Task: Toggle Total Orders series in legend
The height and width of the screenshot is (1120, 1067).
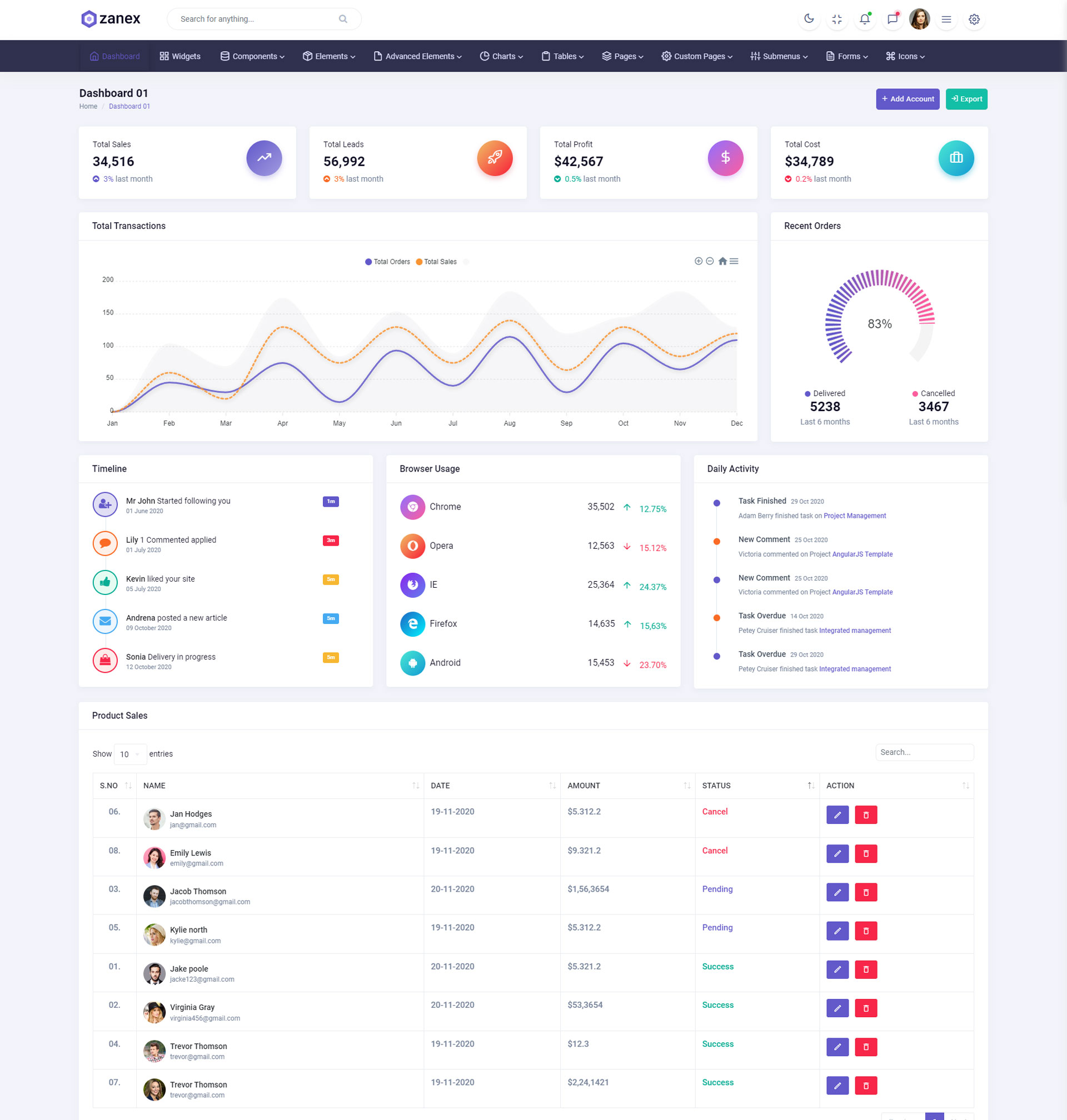Action: (387, 262)
